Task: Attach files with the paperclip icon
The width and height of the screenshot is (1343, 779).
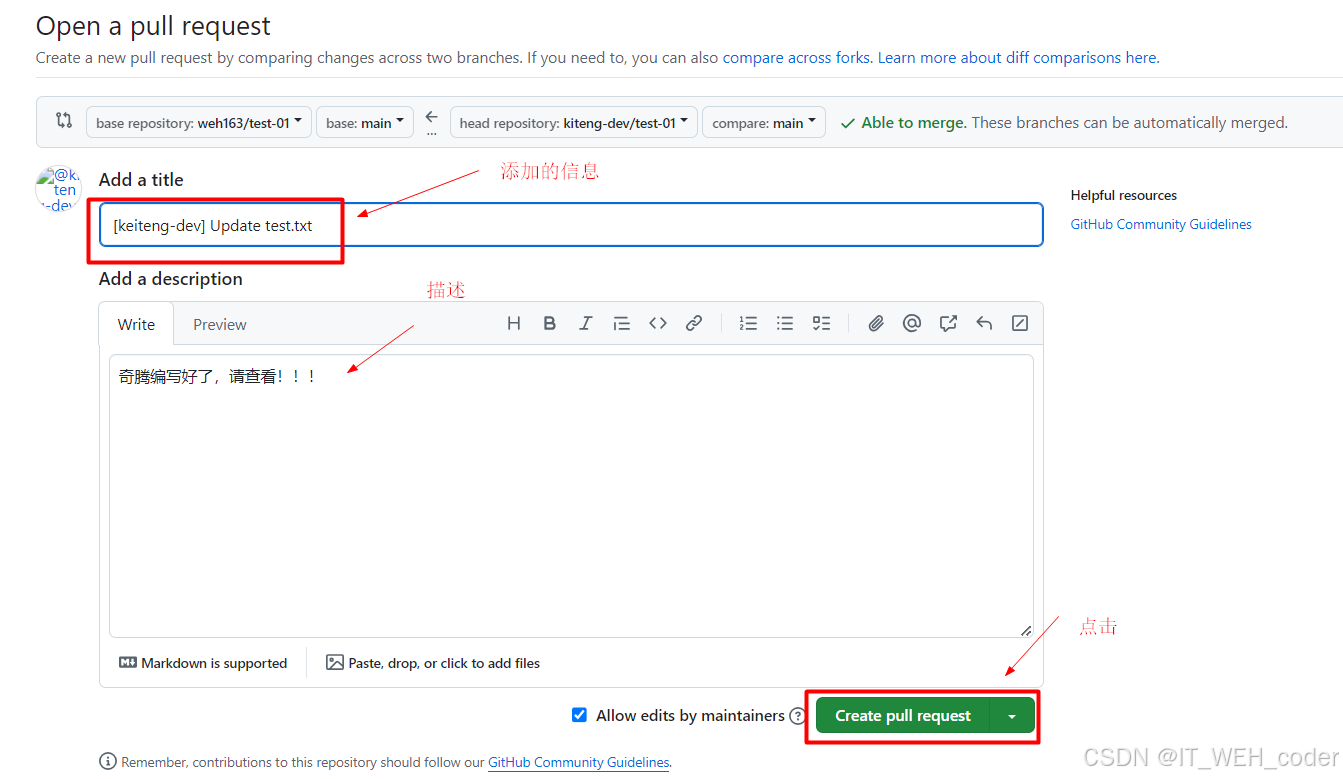Action: tap(876, 323)
